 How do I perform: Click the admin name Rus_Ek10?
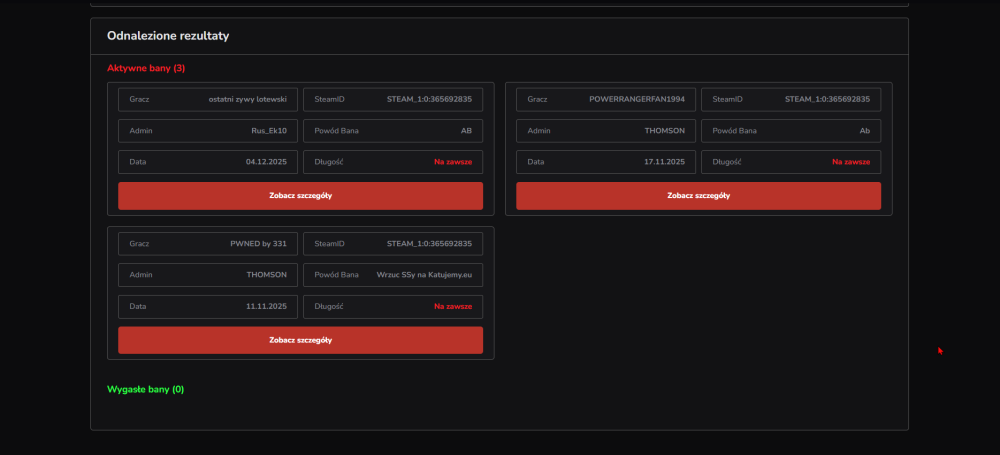(269, 131)
